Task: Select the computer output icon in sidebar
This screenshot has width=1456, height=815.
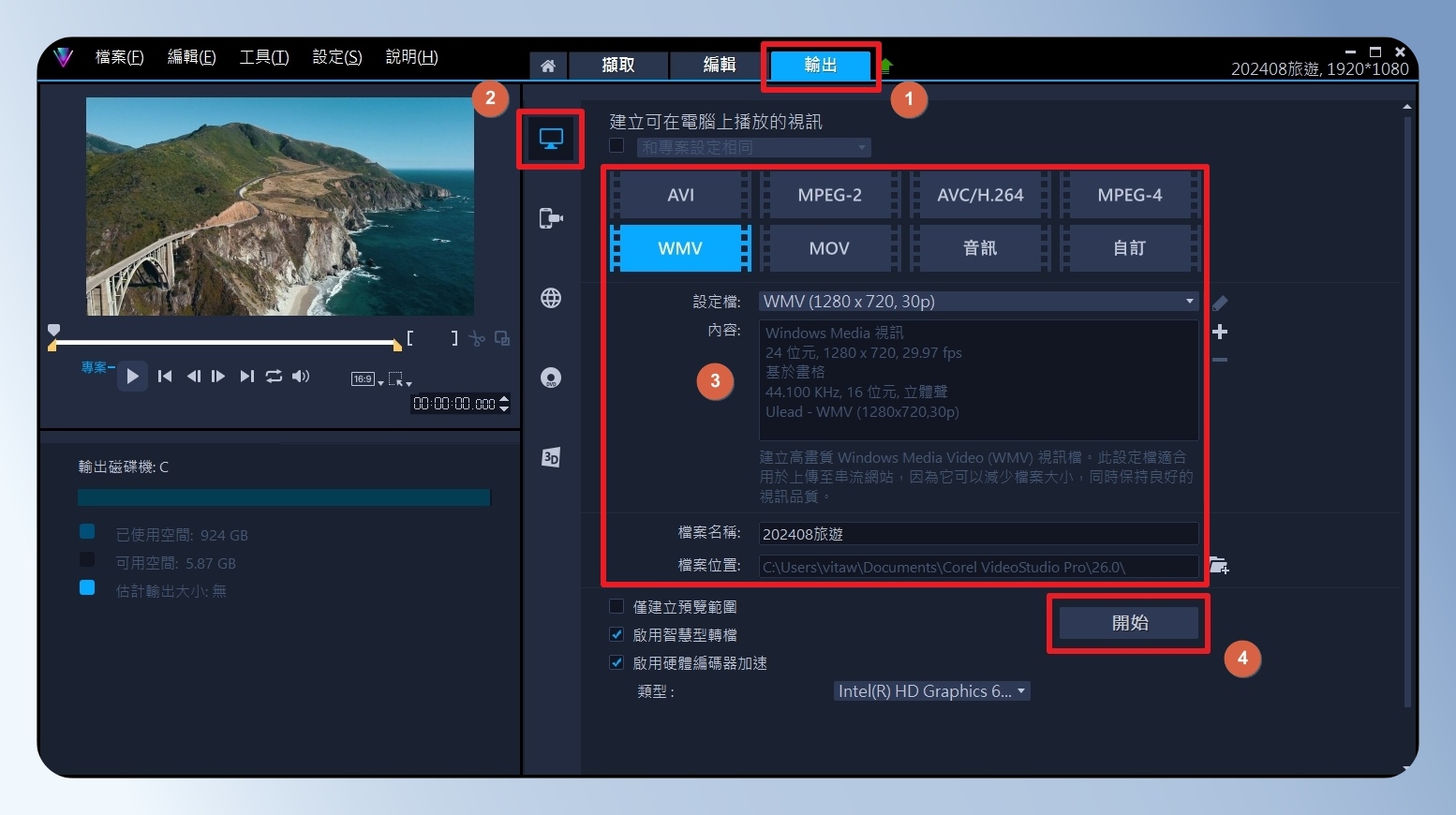Action: click(x=551, y=140)
